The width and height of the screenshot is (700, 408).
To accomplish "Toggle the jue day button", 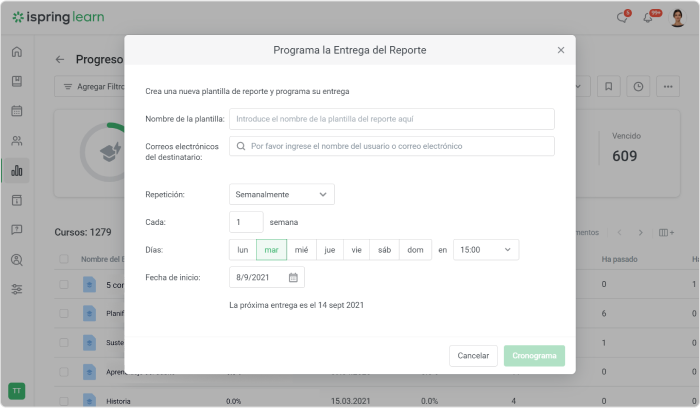I will pyautogui.click(x=330, y=250).
